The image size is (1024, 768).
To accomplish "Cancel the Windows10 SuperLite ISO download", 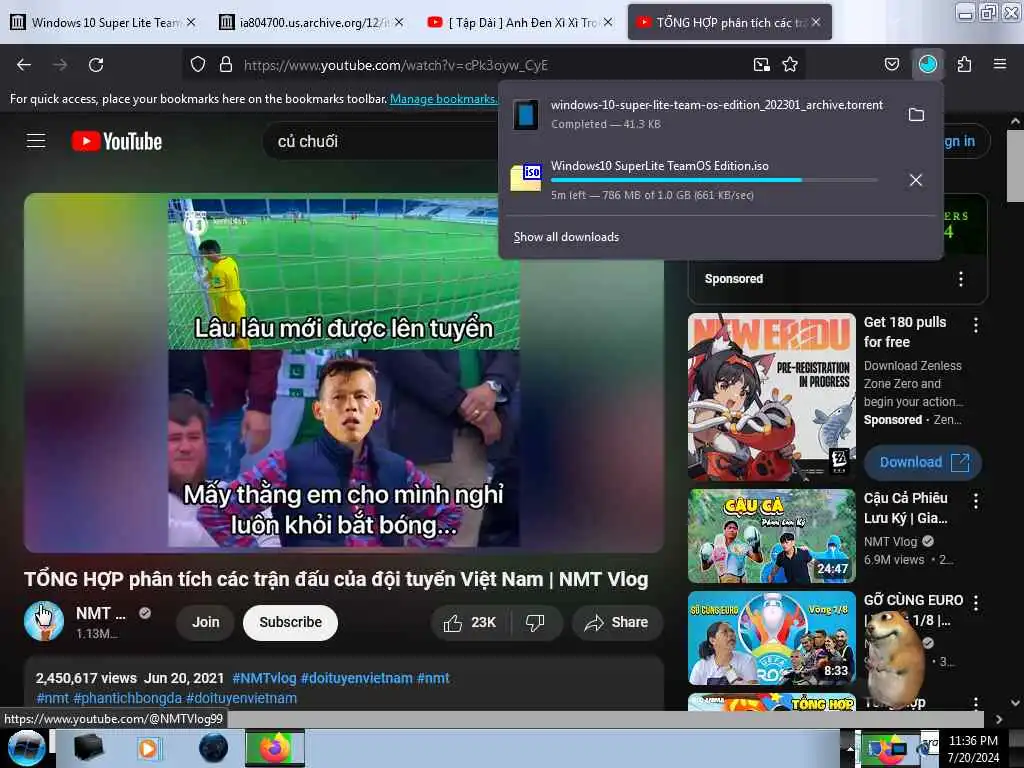I will pyautogui.click(x=916, y=180).
